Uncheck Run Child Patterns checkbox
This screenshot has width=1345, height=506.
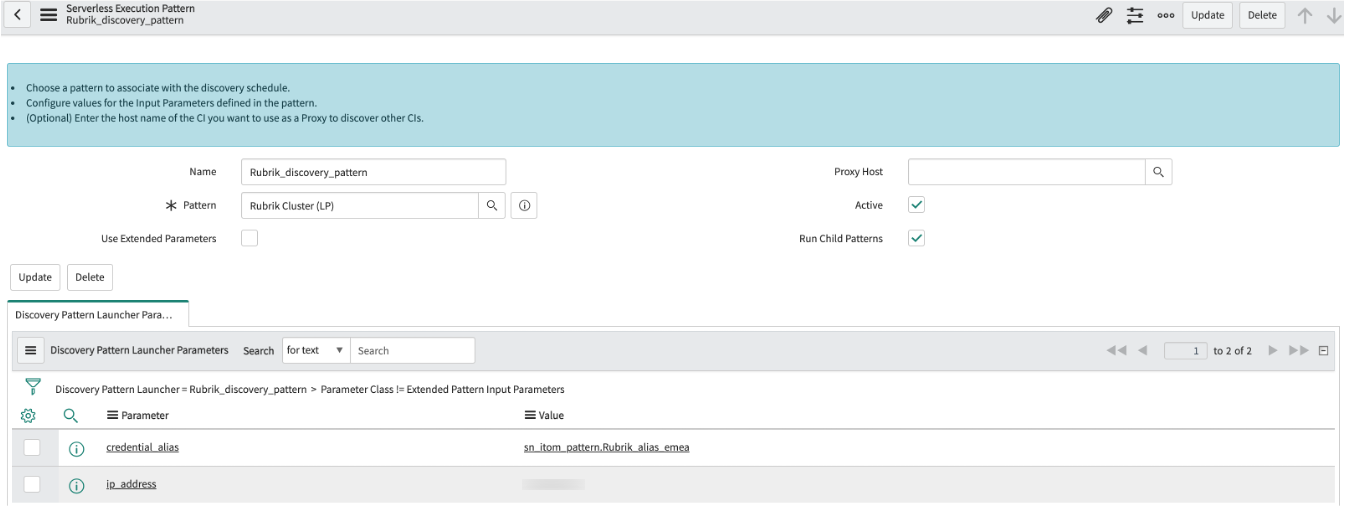click(917, 238)
